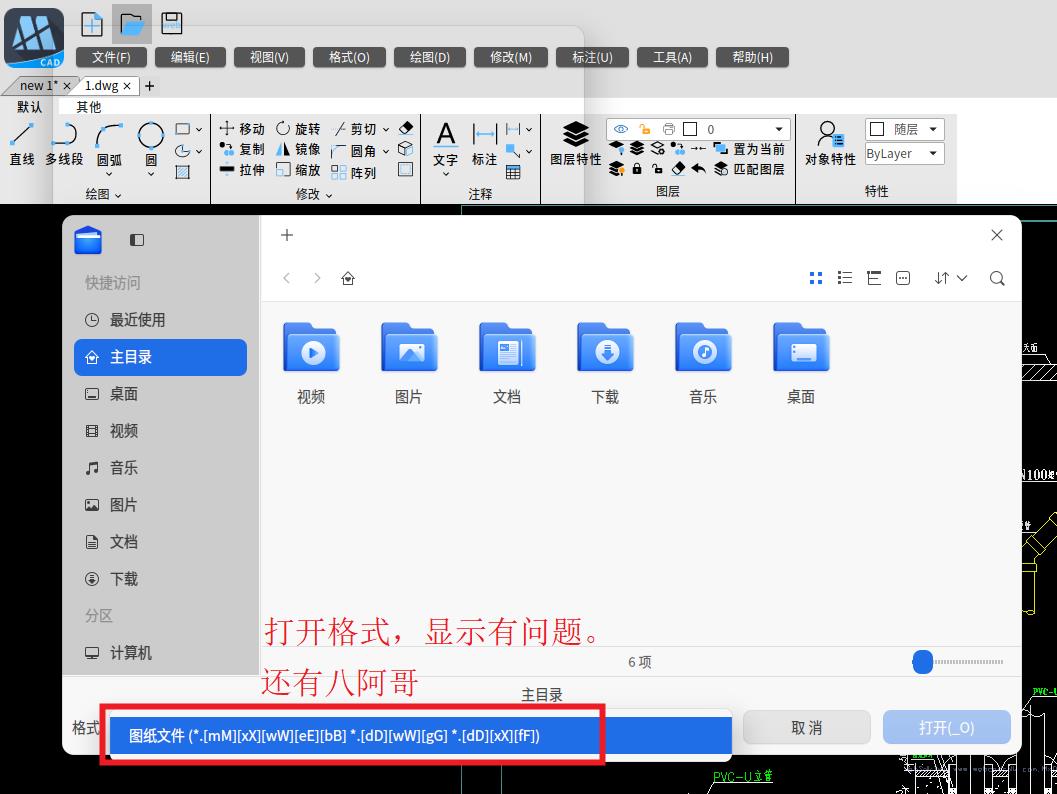The width and height of the screenshot is (1057, 794).
Task: Select 计算机 in sidebar
Action: point(160,652)
